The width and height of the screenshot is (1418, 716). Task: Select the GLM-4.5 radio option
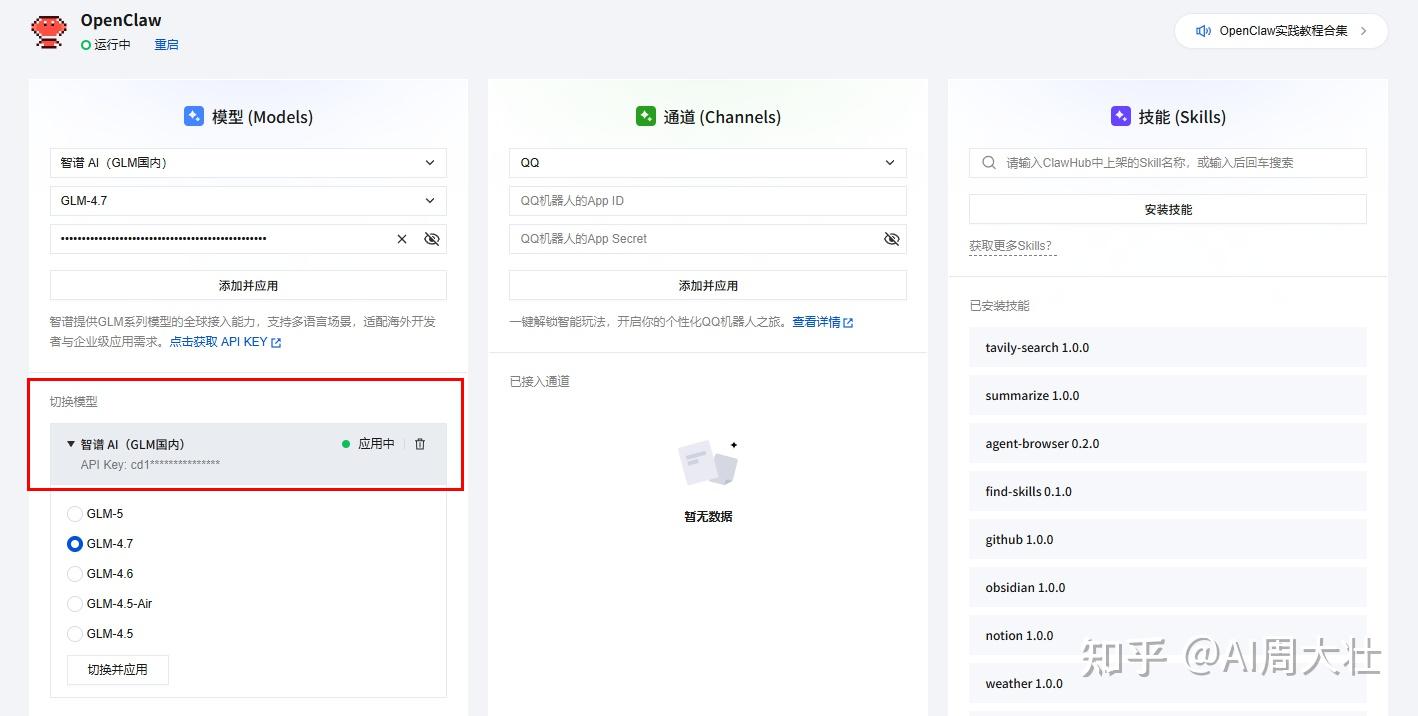tap(75, 634)
